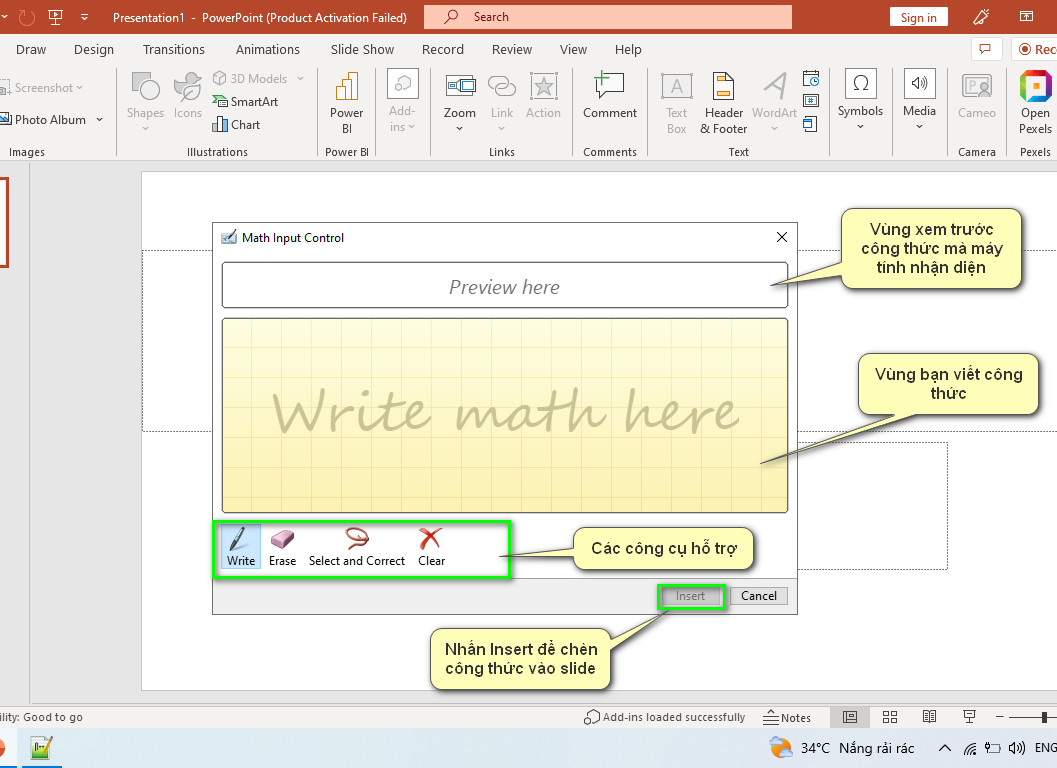Open the WordArt styles
1057x768 pixels.
(775, 100)
